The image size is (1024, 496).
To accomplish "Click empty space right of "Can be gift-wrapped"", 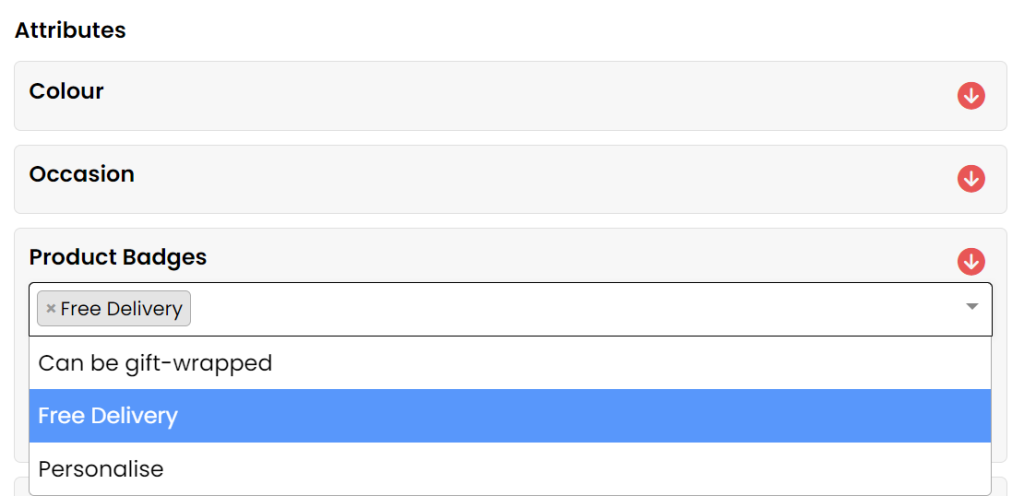I will point(620,363).
